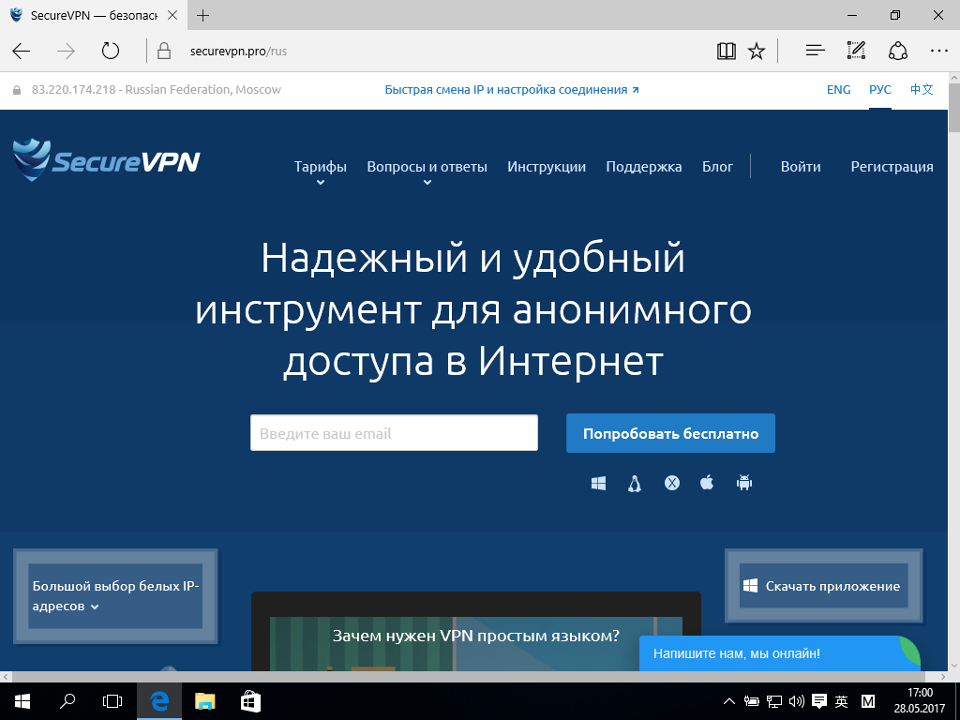Image resolution: width=960 pixels, height=720 pixels.
Task: Select the Mac OS X platform icon
Action: 672,483
